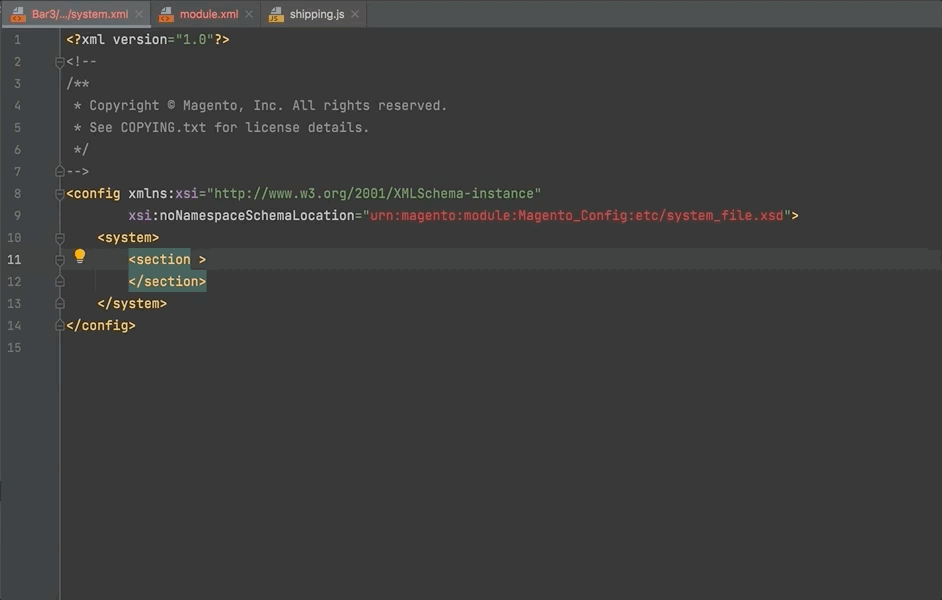Fold the section tag at line 11
This screenshot has width=942, height=600.
(60, 260)
